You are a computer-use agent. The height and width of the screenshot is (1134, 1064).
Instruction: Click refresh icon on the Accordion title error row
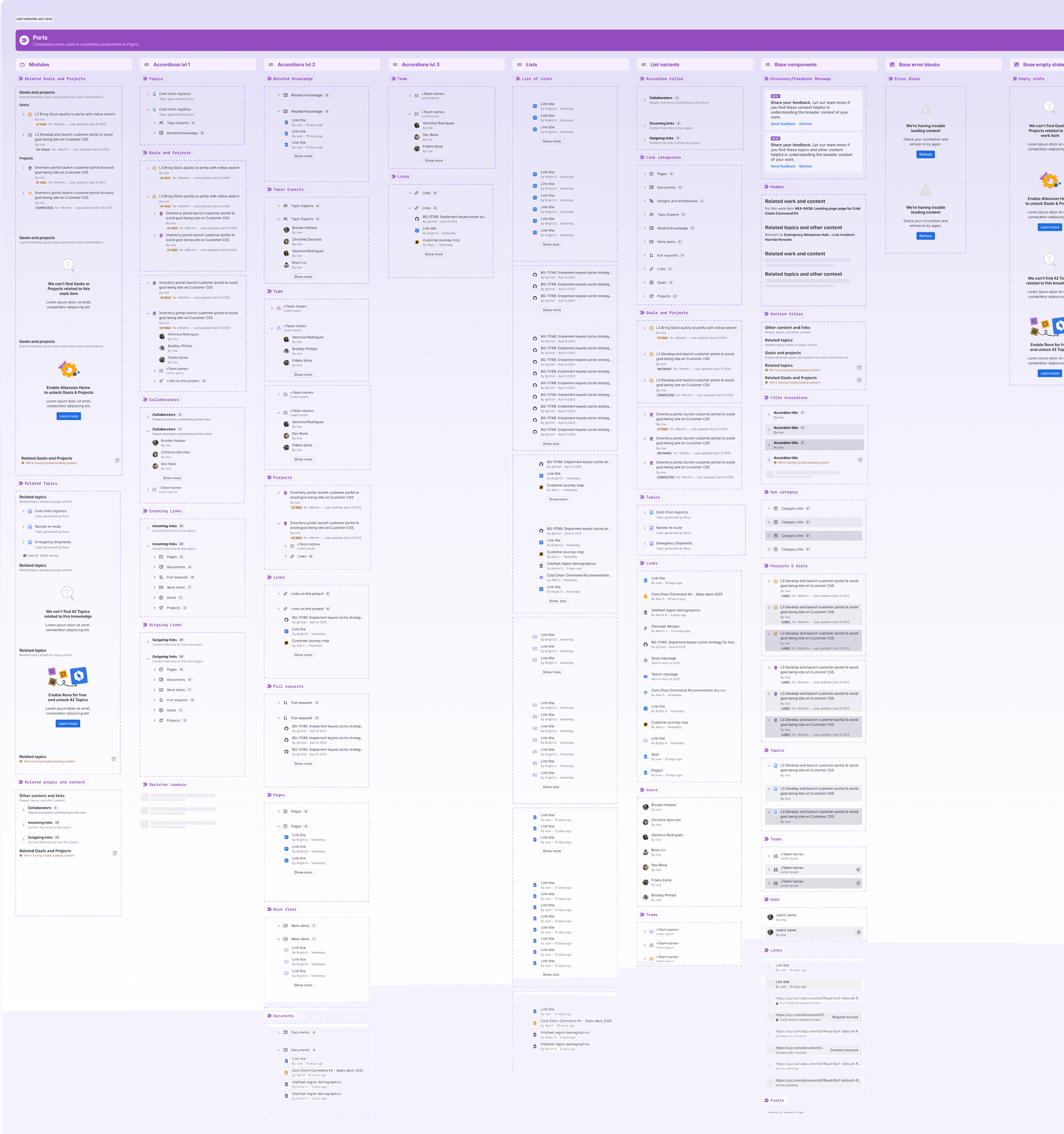860,460
